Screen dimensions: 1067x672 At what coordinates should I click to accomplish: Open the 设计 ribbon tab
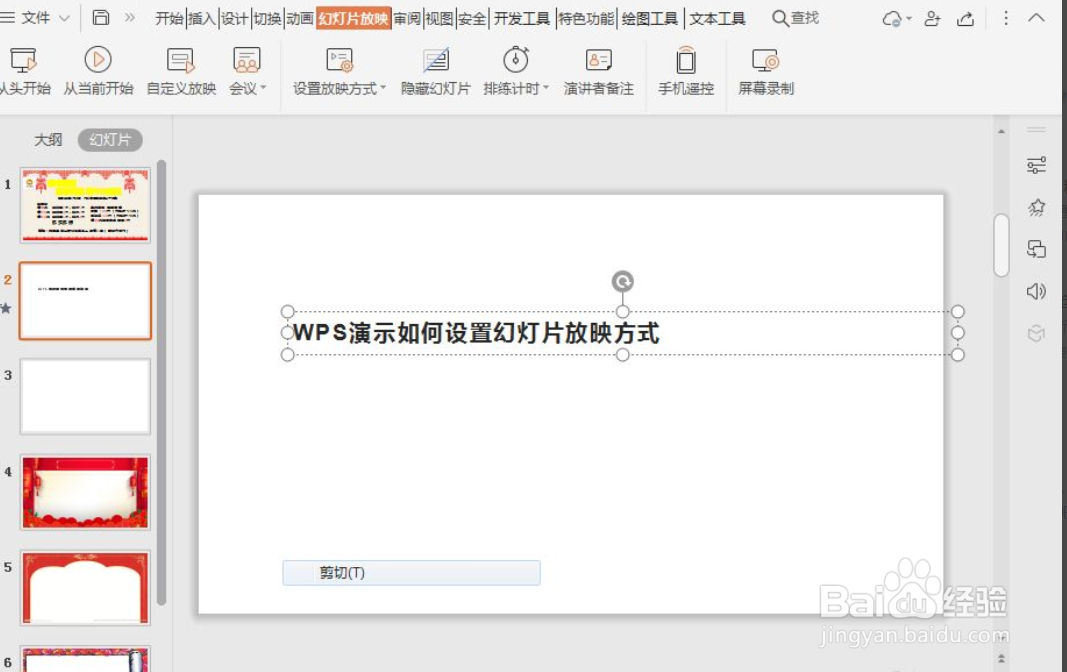pos(234,18)
